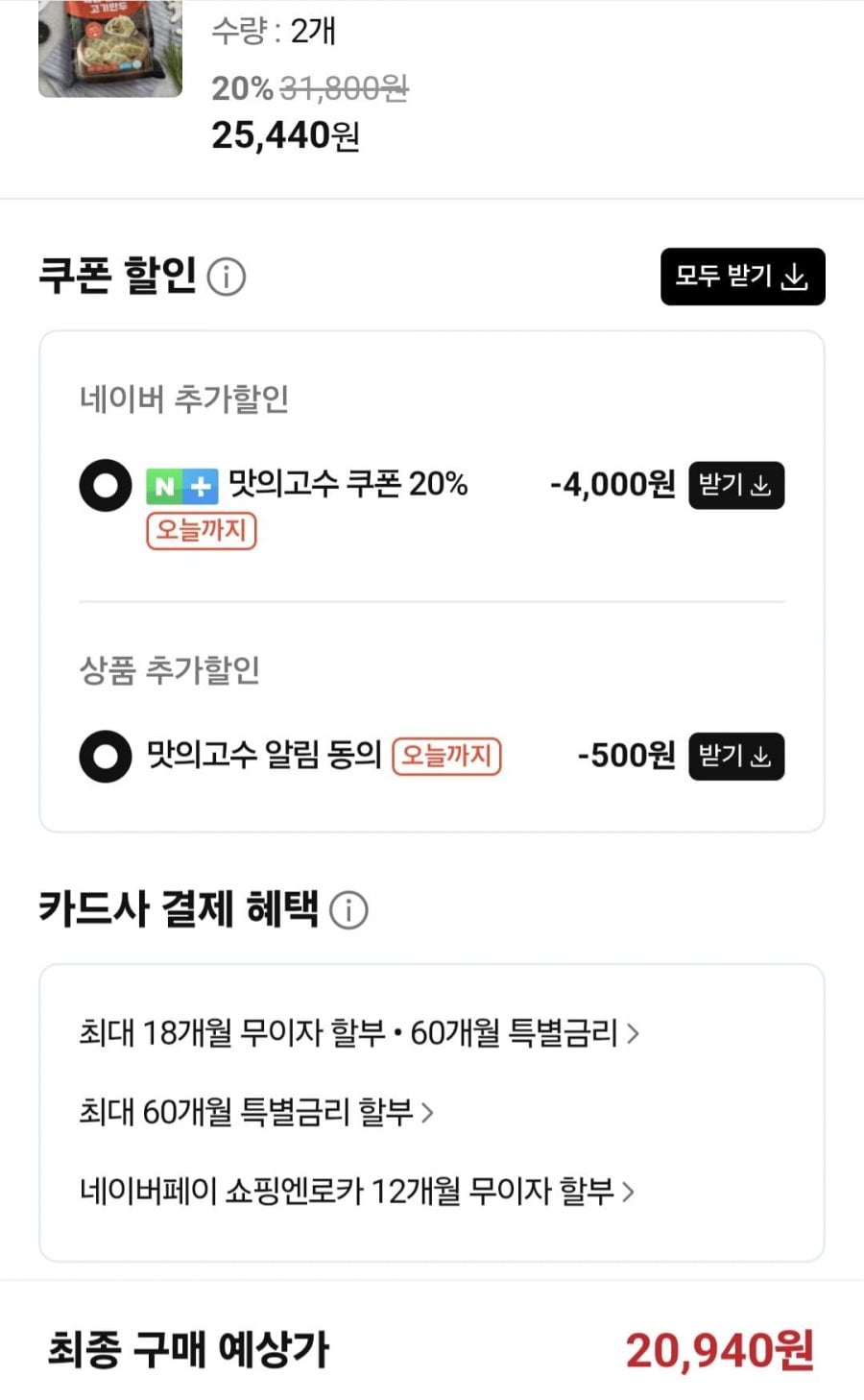Tap the final price 20,940원
The image size is (864, 1400).
click(x=719, y=1350)
